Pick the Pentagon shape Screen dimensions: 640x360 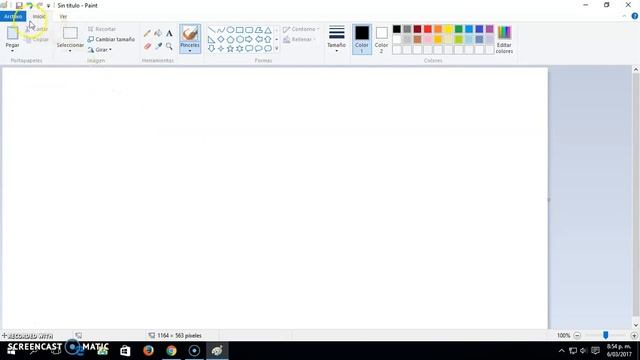tap(230, 39)
